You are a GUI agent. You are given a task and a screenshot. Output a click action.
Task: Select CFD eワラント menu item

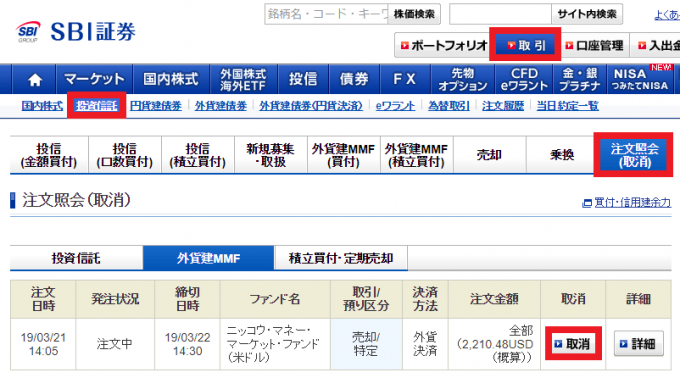[x=524, y=79]
